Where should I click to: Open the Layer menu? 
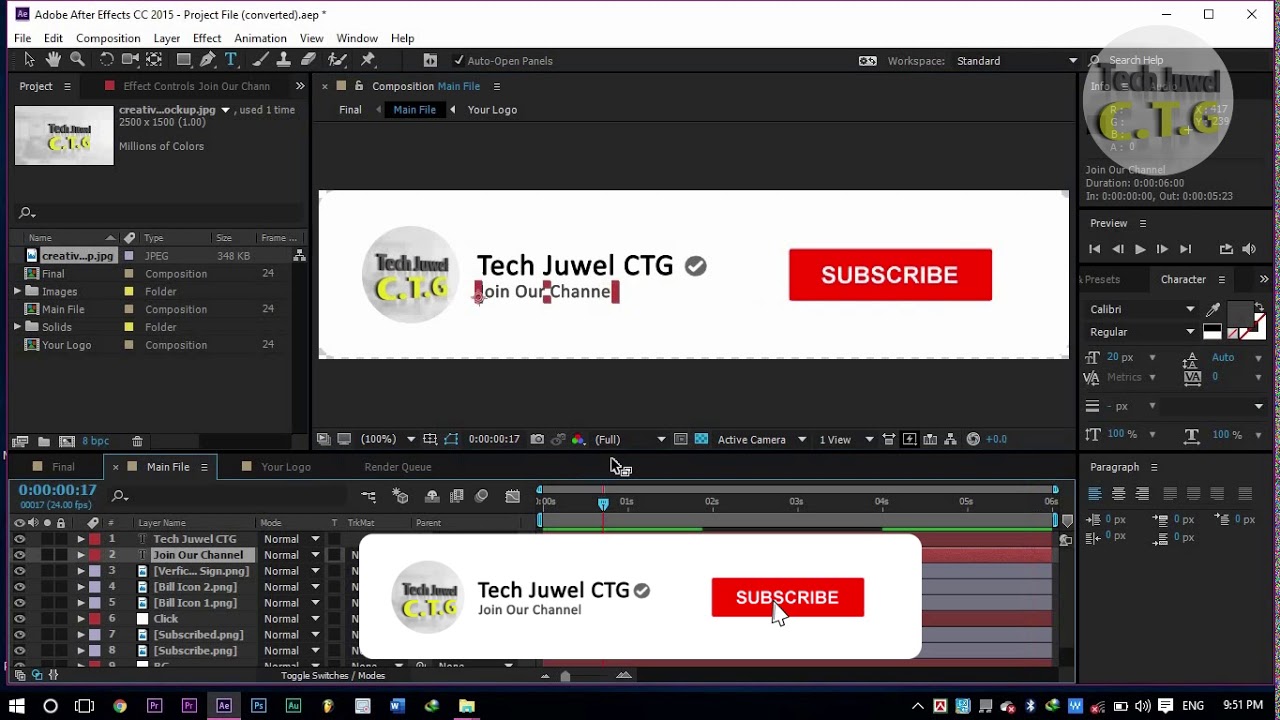tap(167, 38)
